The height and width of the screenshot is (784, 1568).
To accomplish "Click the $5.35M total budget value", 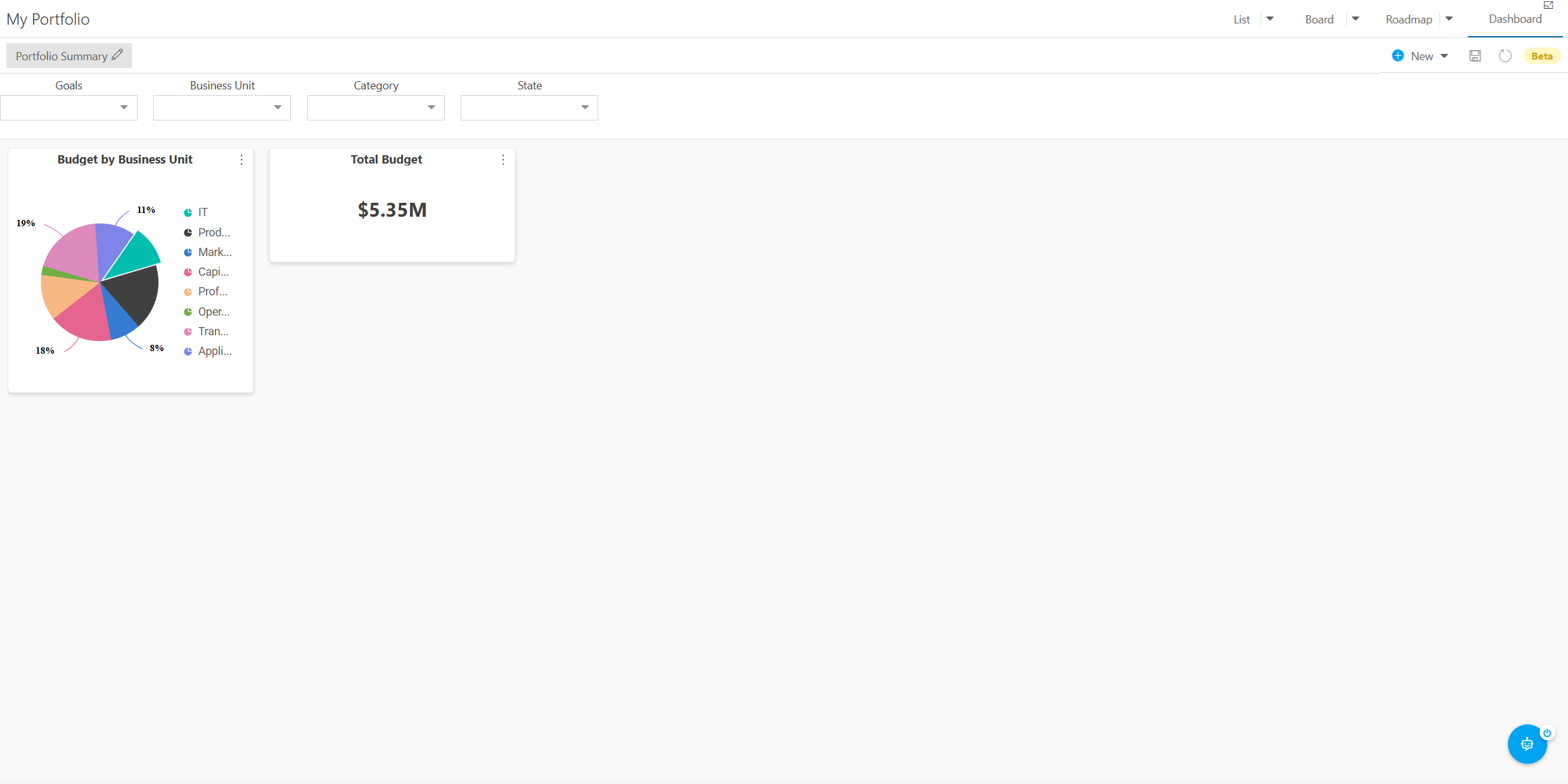I will 392,210.
